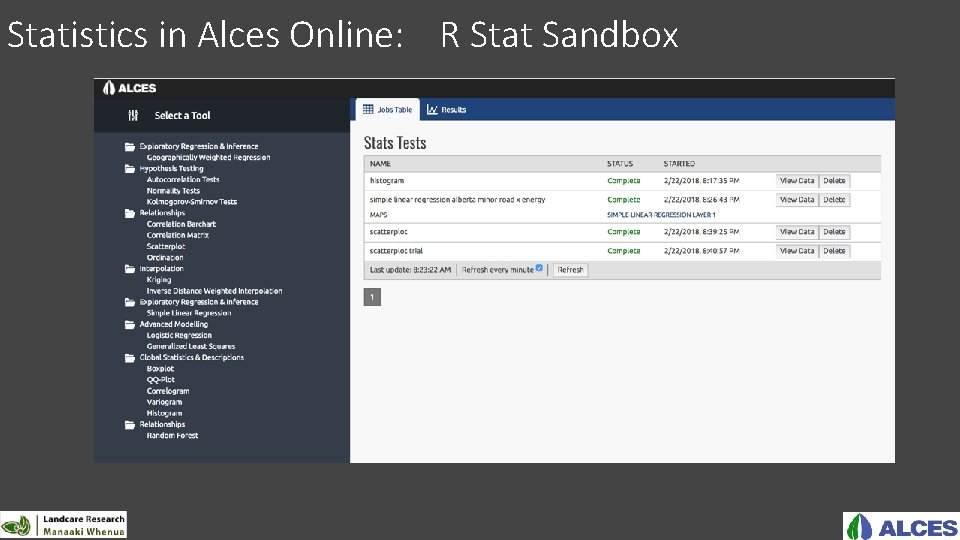The height and width of the screenshot is (540, 960).
Task: Select Correlation Matrix tool
Action: click(178, 235)
